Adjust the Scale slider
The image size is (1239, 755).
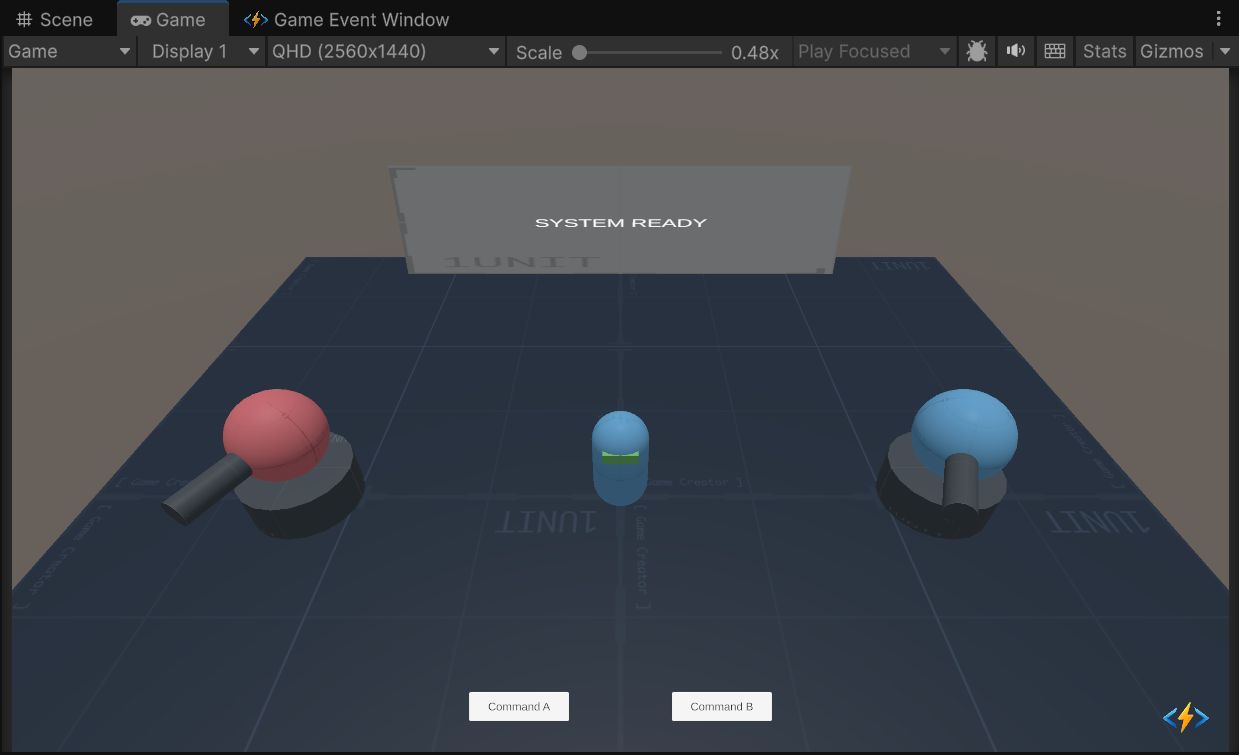[x=581, y=52]
